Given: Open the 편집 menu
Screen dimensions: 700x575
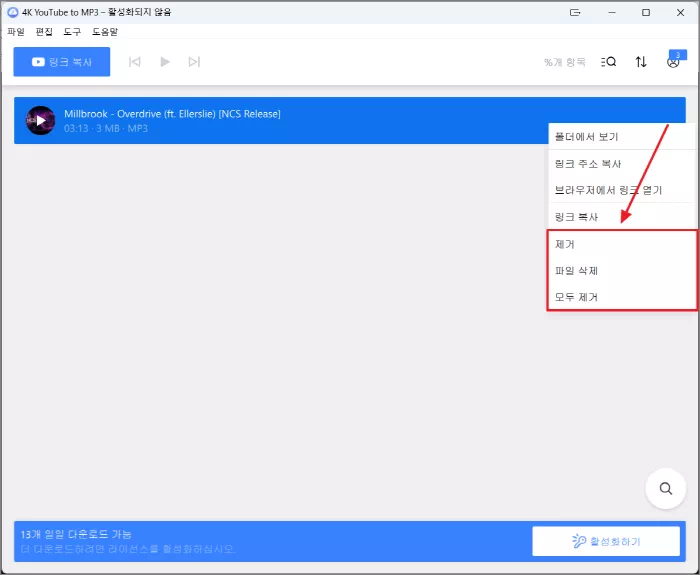Looking at the screenshot, I should pos(44,32).
